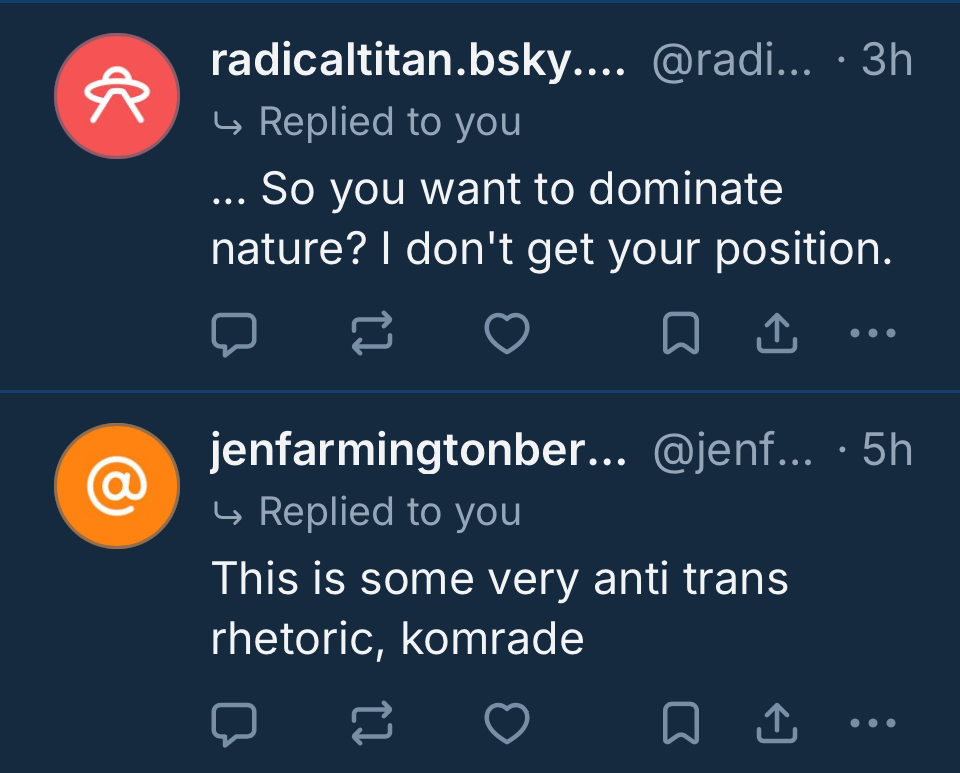Reply to jenfarmingtonber's post

235,724
